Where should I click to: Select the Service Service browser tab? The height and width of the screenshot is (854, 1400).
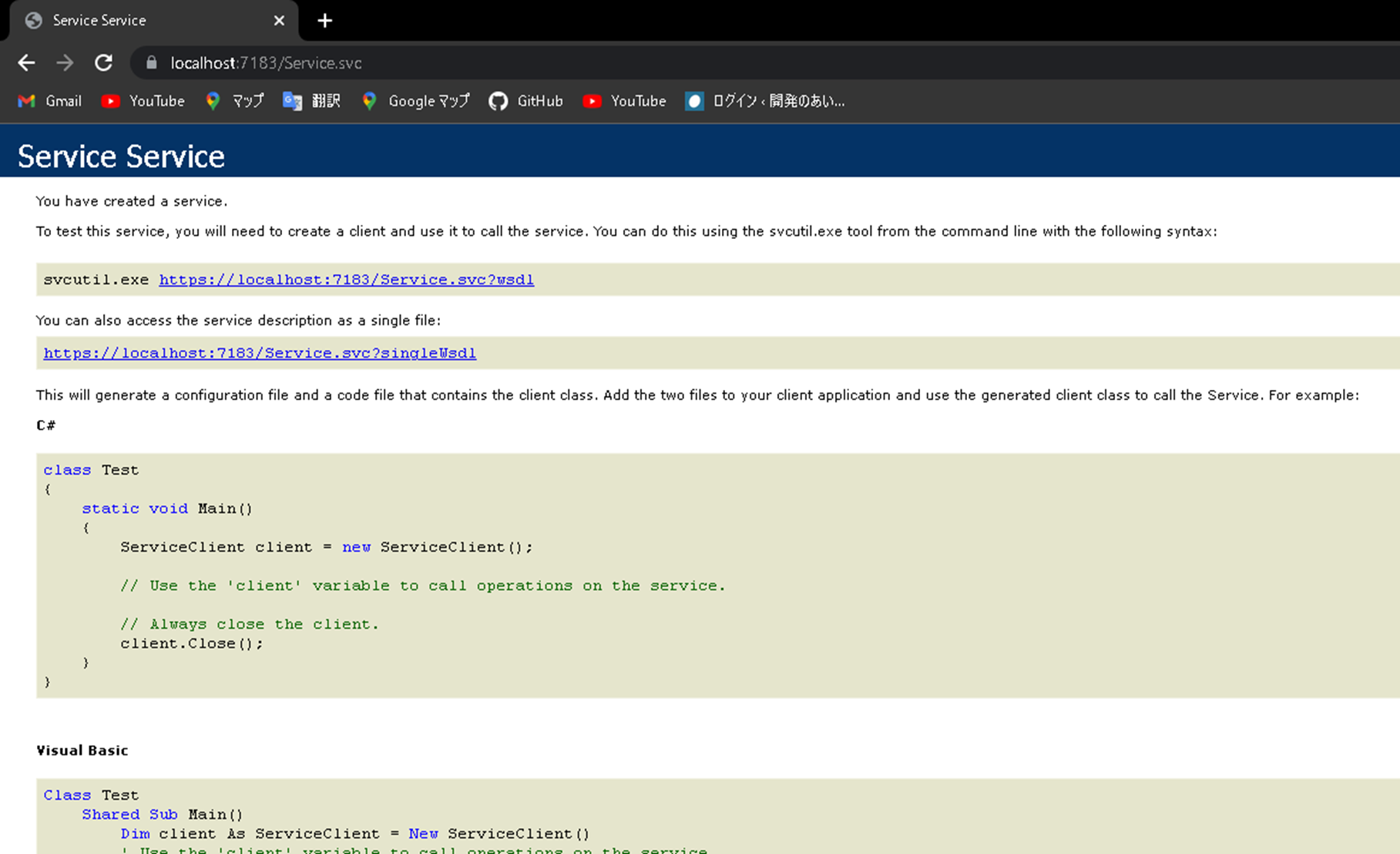point(123,20)
